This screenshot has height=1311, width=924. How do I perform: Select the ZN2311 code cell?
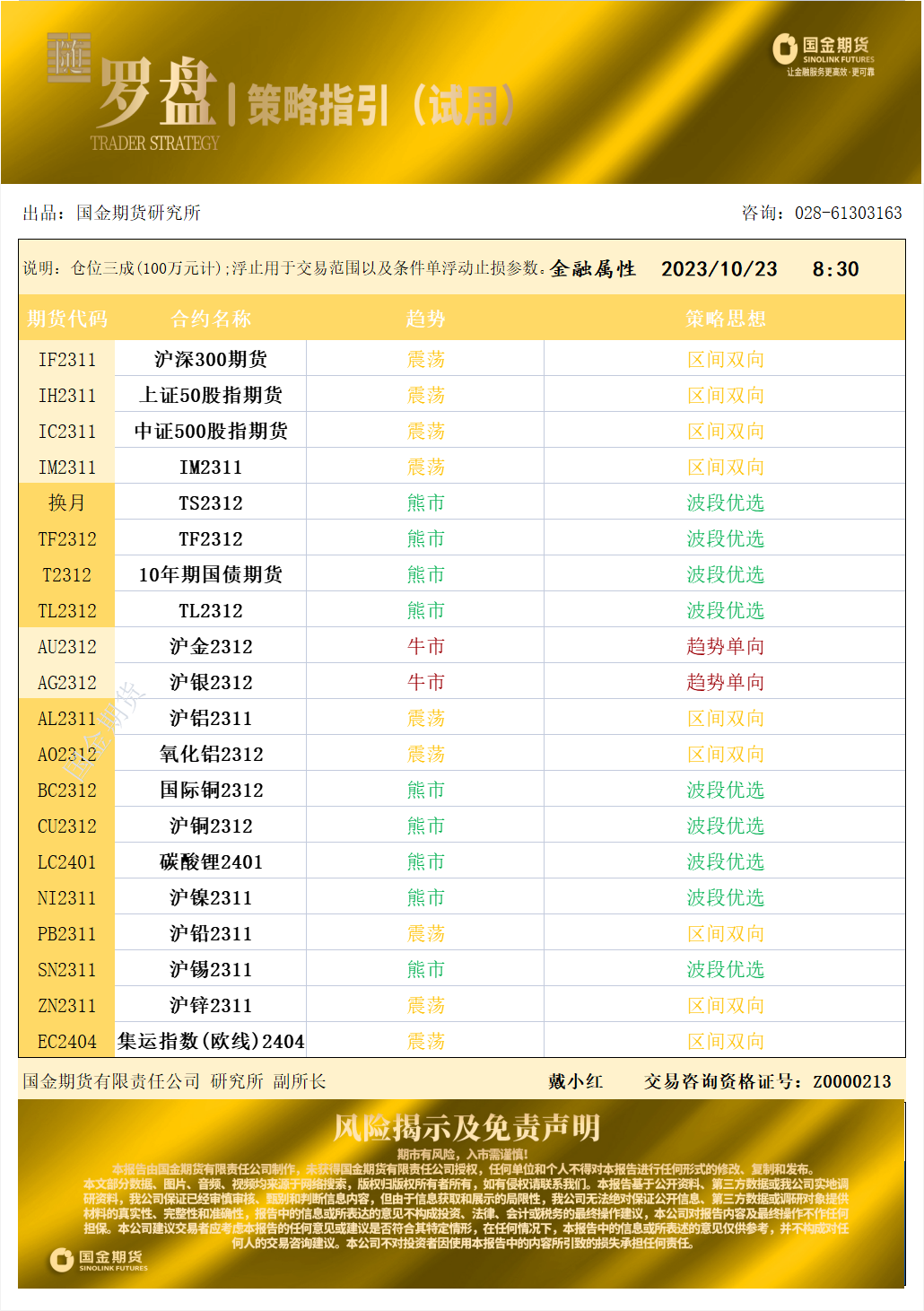point(67,1005)
